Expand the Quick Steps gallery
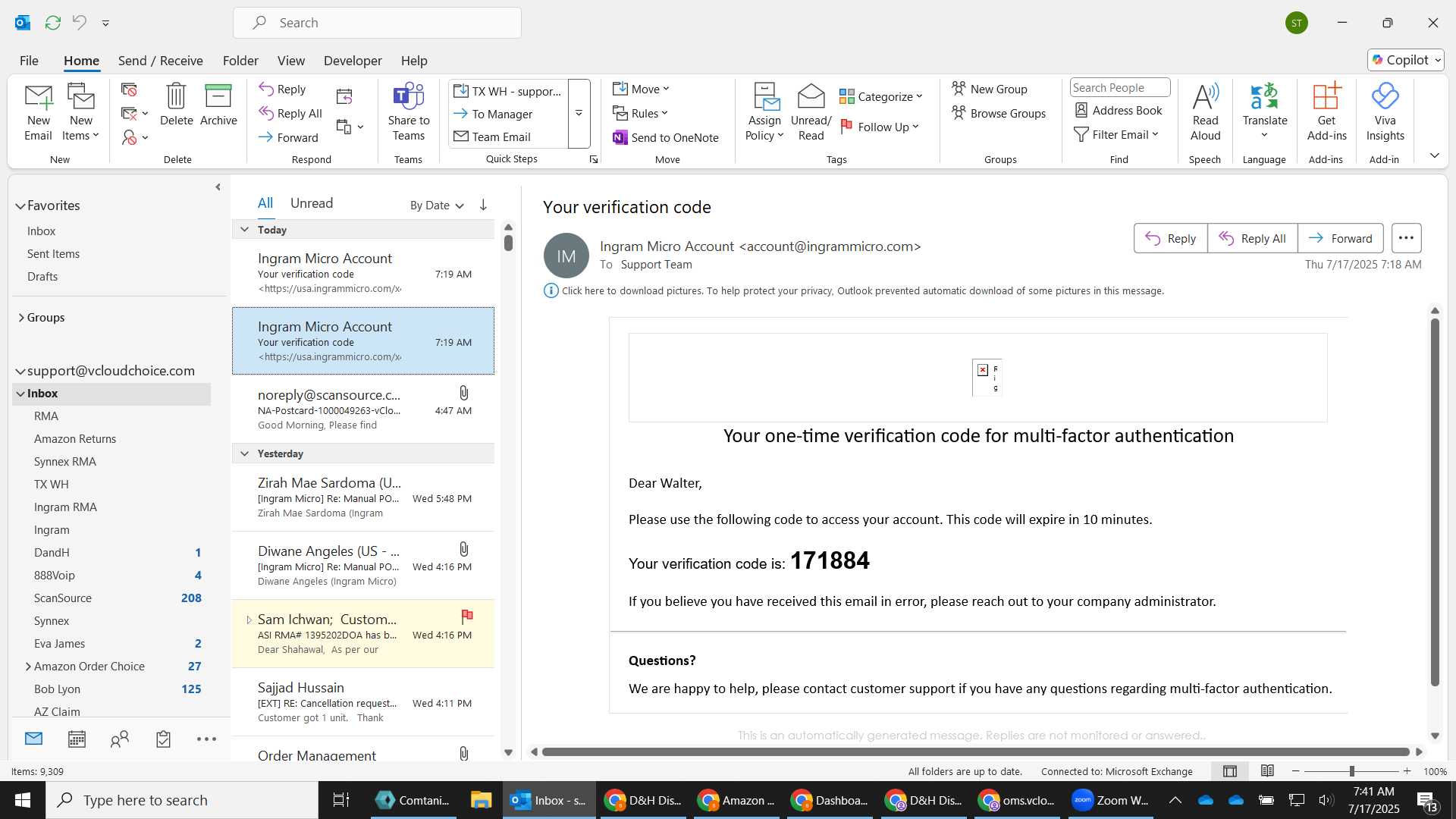This screenshot has width=1456, height=819. click(x=579, y=114)
